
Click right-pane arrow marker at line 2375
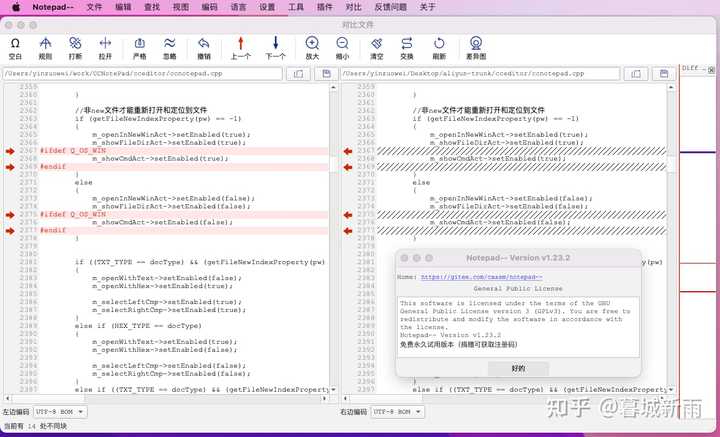pyautogui.click(x=348, y=215)
